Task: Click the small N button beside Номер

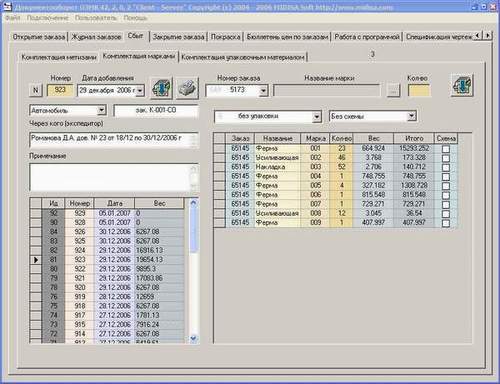Action: click(x=36, y=90)
